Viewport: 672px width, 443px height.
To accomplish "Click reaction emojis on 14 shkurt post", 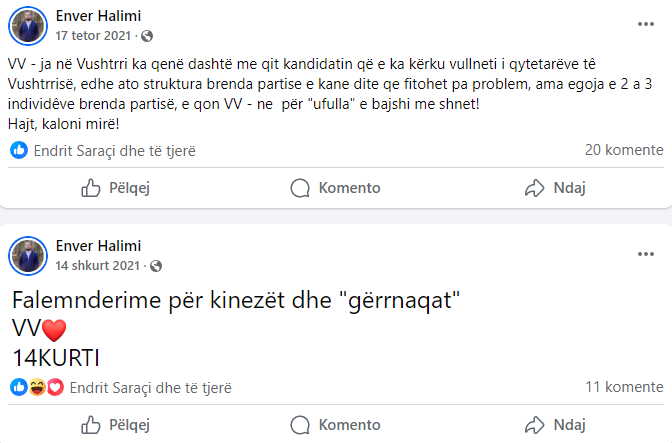I will pyautogui.click(x=37, y=387).
